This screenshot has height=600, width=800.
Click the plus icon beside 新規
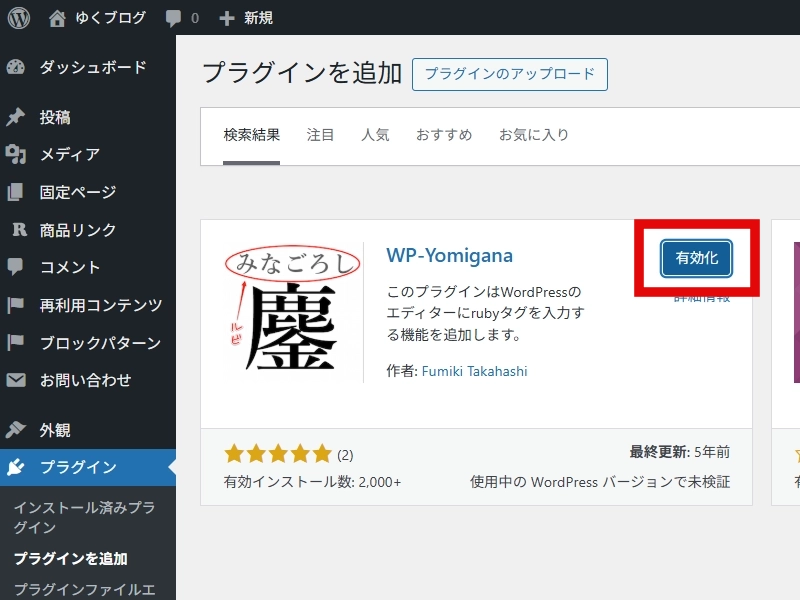click(x=227, y=18)
